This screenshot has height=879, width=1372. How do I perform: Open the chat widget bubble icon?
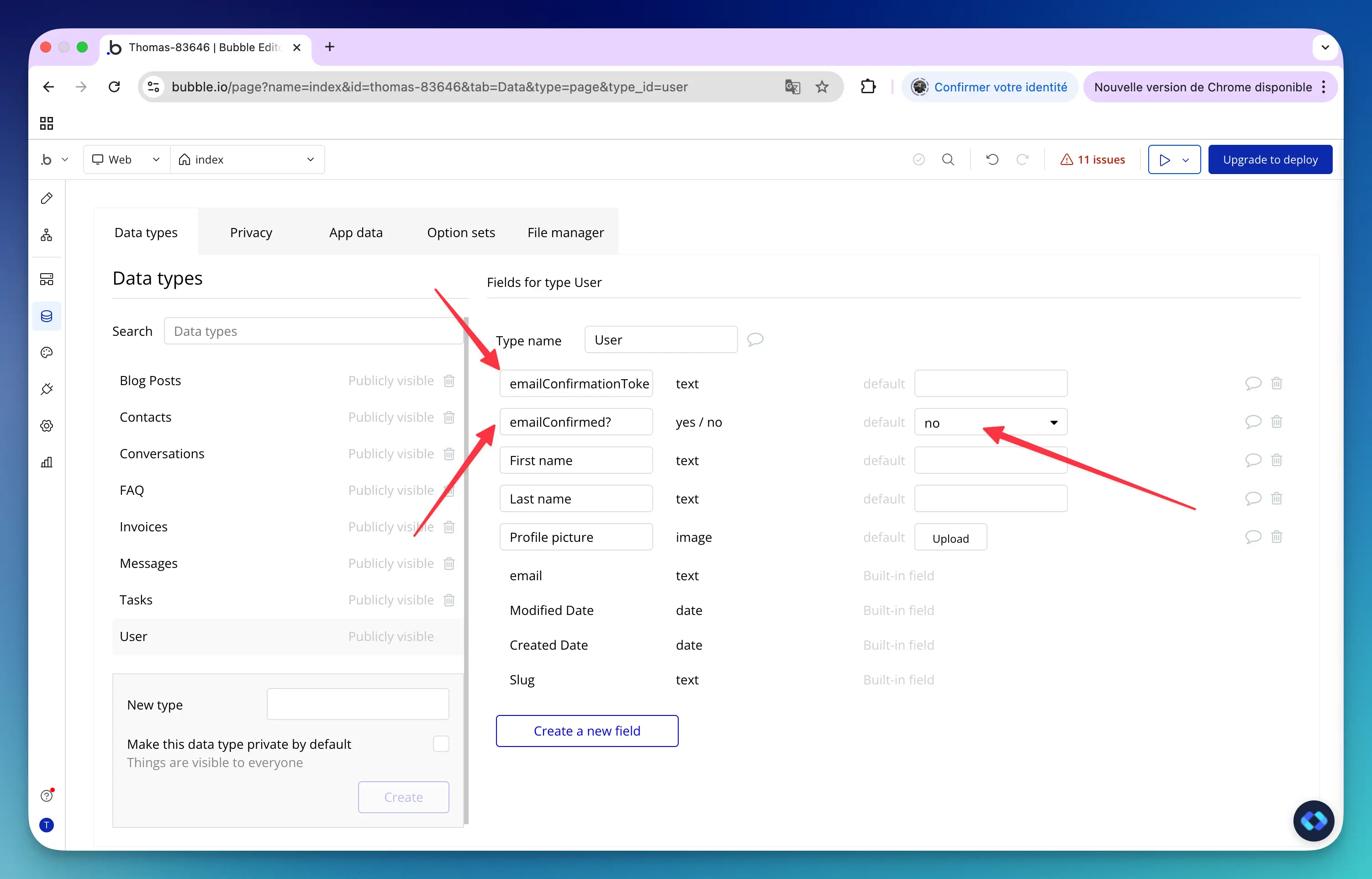pos(1313,821)
